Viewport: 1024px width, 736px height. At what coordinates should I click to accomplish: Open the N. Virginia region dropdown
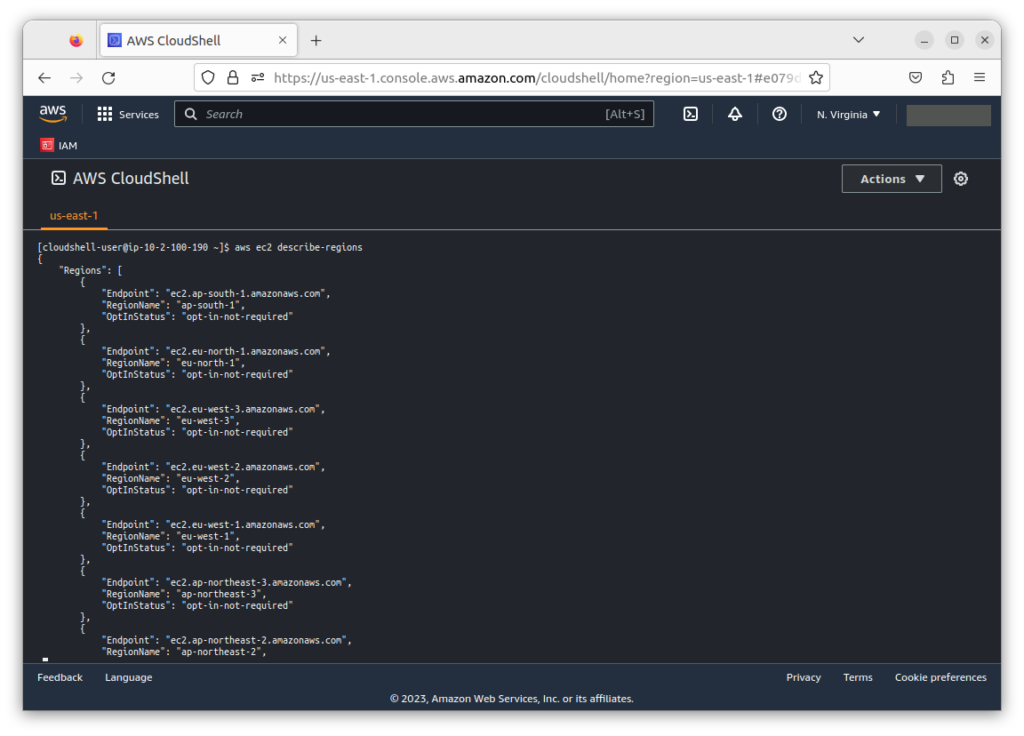click(x=848, y=114)
